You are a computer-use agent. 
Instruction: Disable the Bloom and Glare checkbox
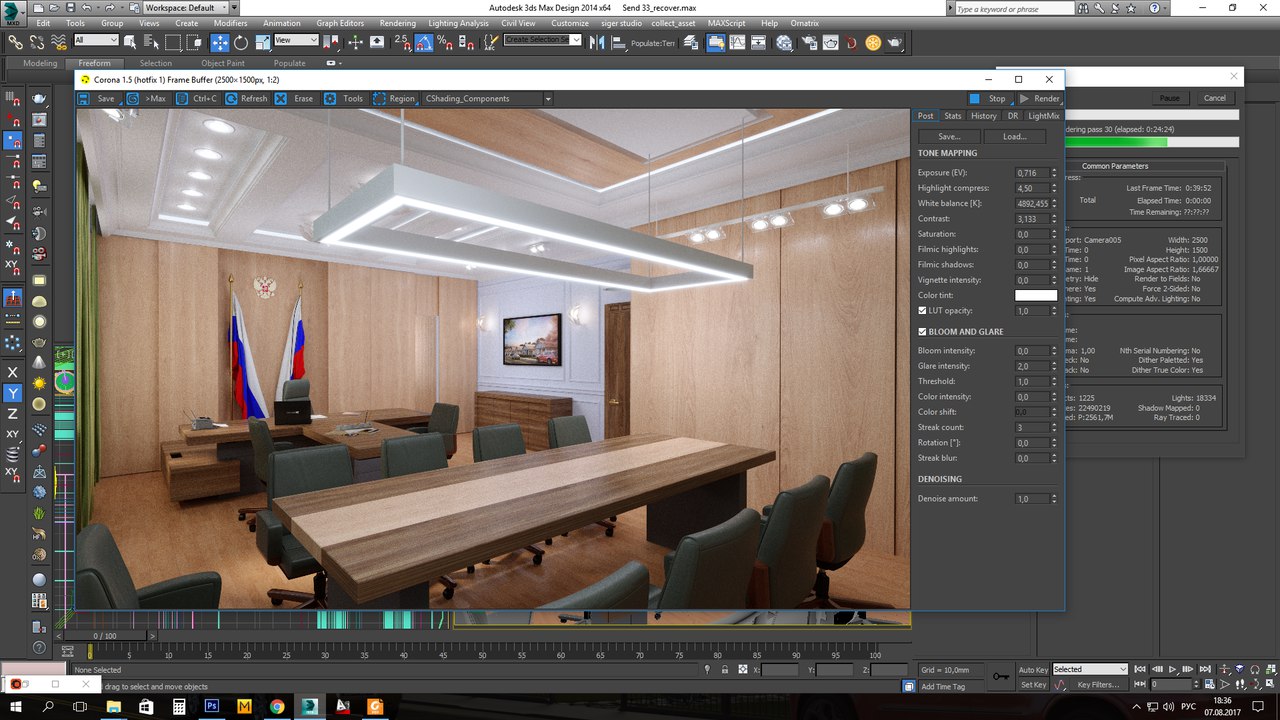coord(923,332)
